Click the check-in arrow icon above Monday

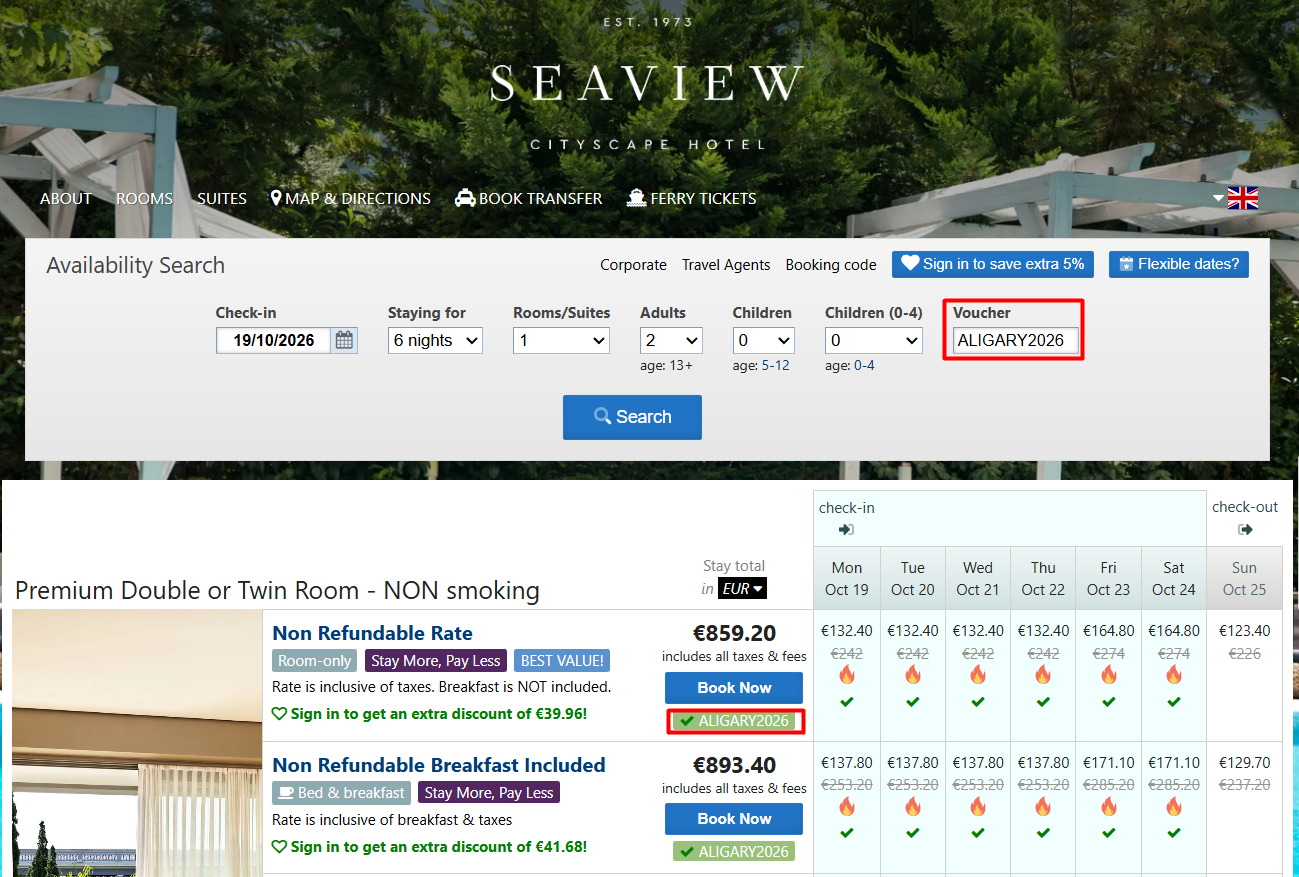(846, 530)
